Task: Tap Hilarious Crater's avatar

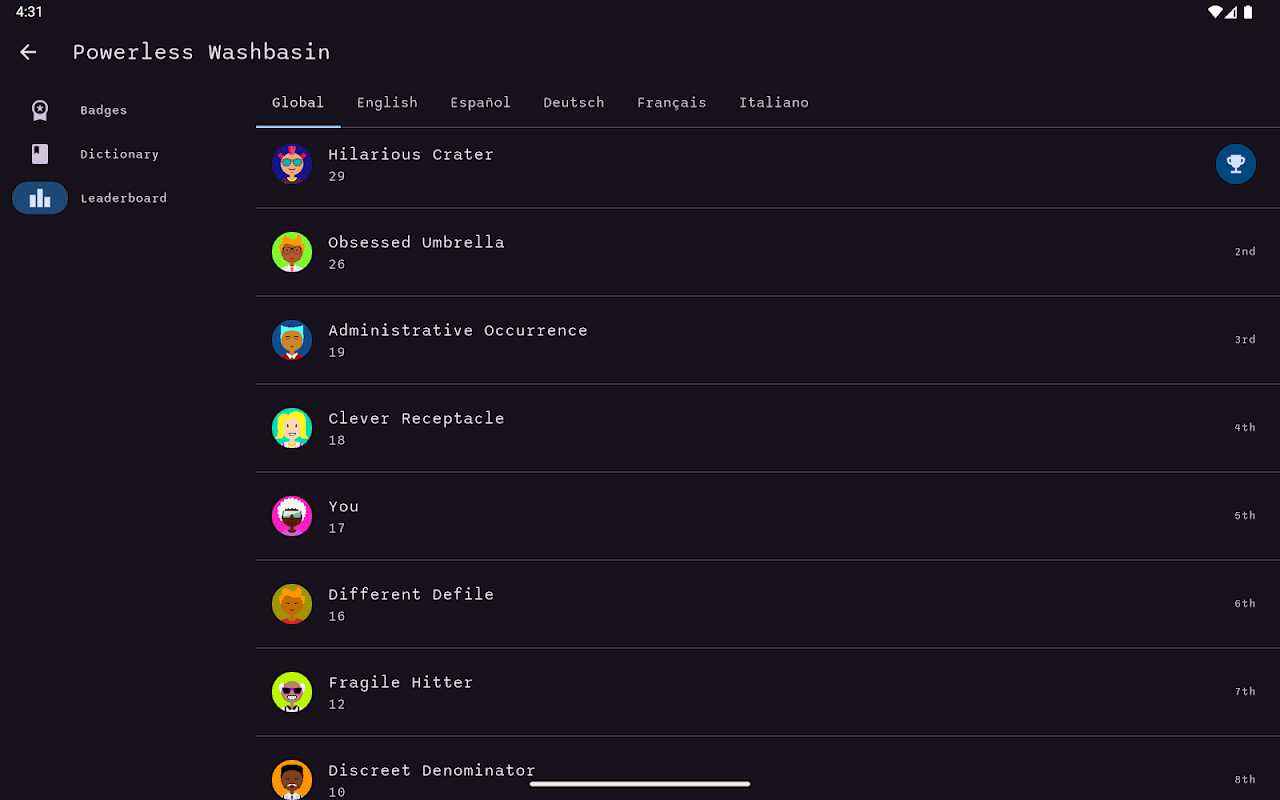Action: point(292,164)
